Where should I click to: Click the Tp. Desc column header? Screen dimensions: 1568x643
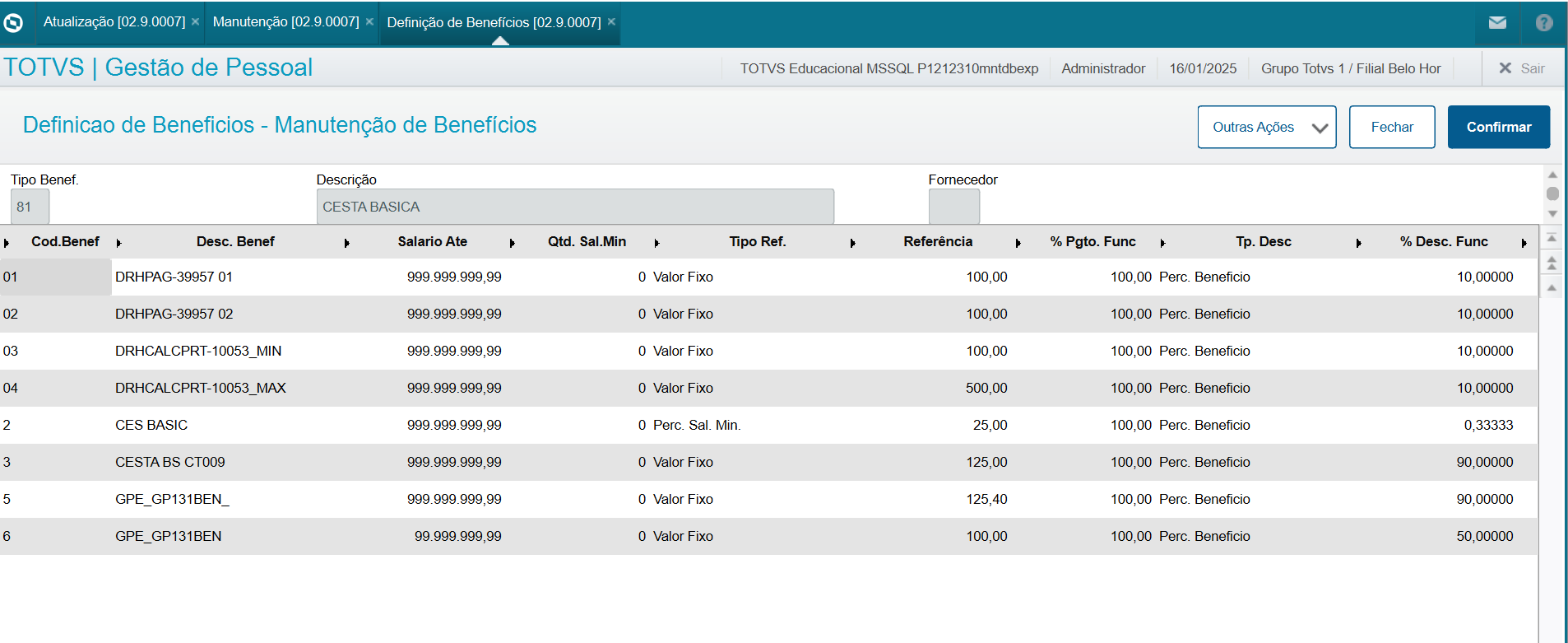point(1264,241)
